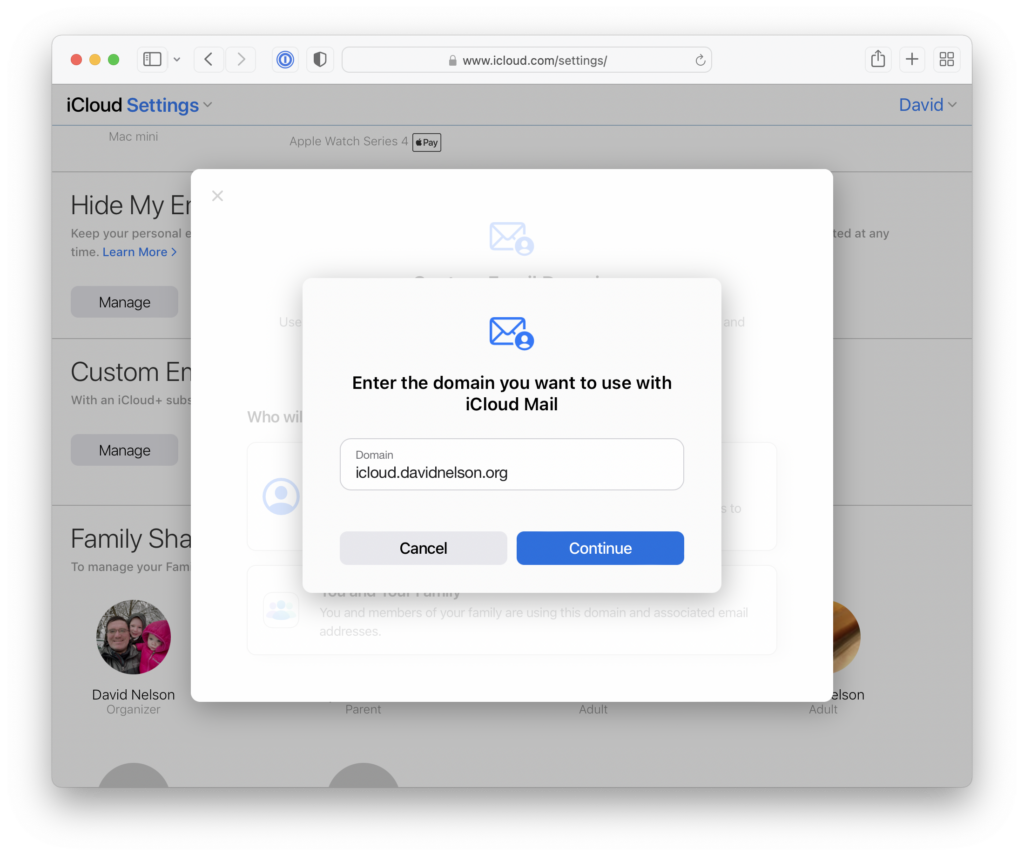Open the Share menu in Safari toolbar
The height and width of the screenshot is (856, 1024).
click(x=878, y=59)
